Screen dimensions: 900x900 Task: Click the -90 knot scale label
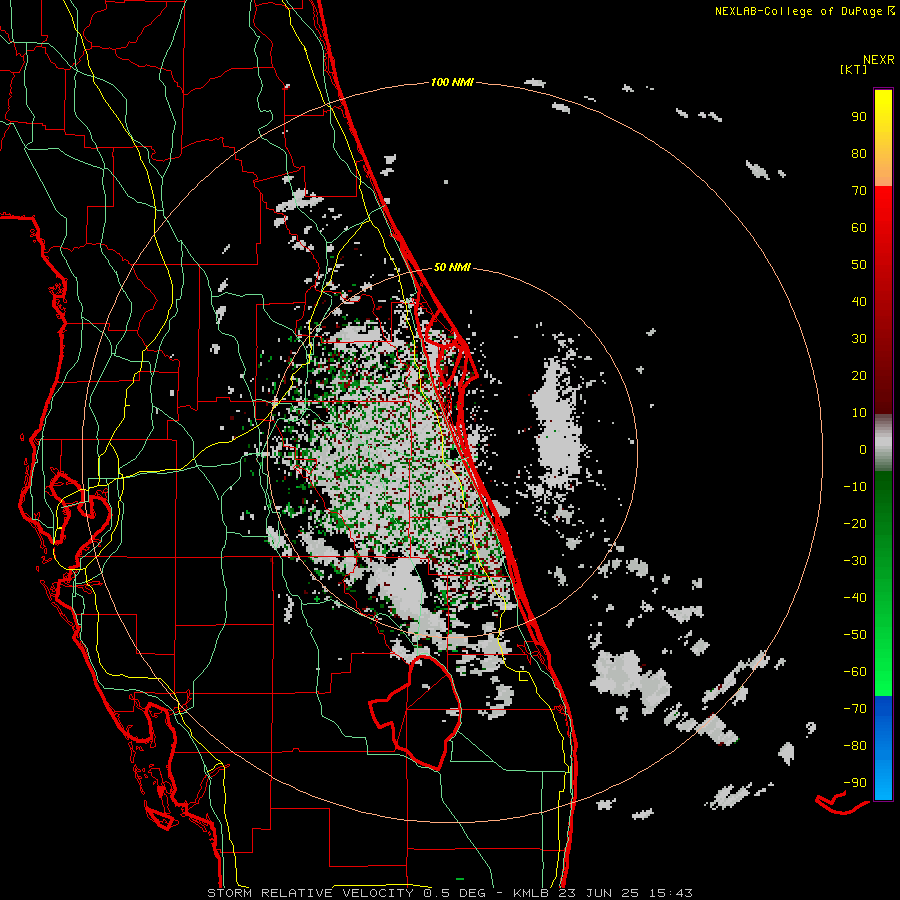(x=855, y=783)
